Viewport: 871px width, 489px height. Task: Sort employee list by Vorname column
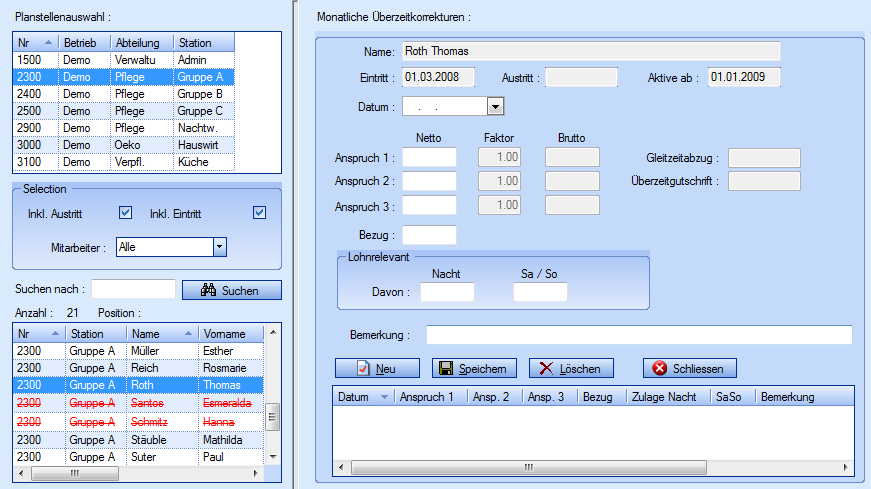click(230, 334)
